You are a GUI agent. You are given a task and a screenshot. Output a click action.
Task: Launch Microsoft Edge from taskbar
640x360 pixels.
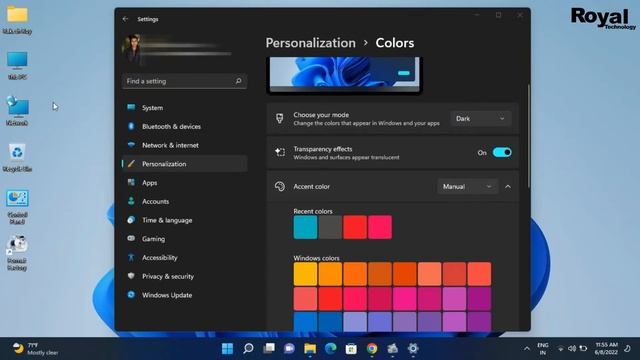[x=331, y=349]
